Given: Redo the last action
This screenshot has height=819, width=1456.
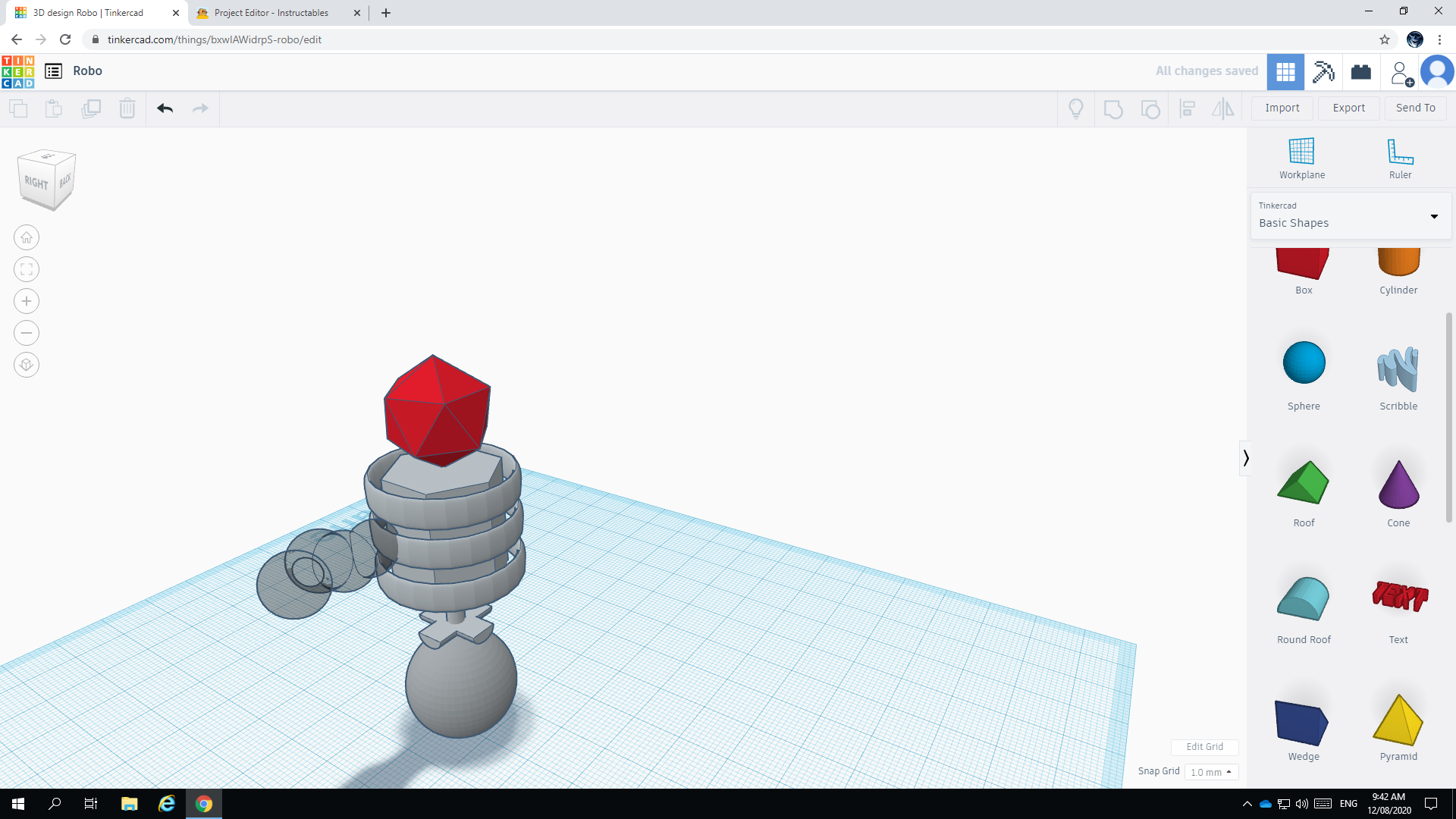Looking at the screenshot, I should click(x=200, y=108).
